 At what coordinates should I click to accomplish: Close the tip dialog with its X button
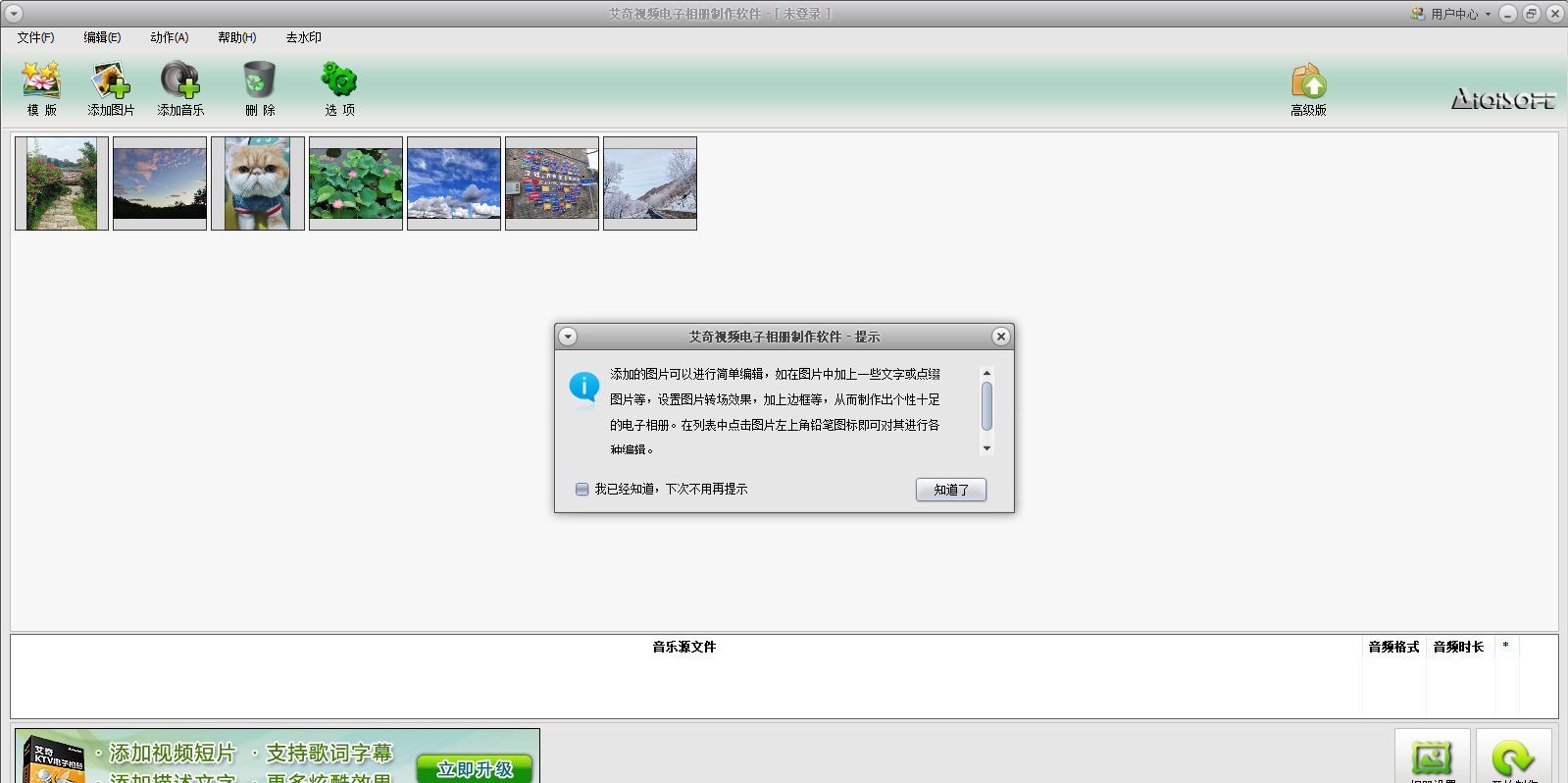[1000, 337]
